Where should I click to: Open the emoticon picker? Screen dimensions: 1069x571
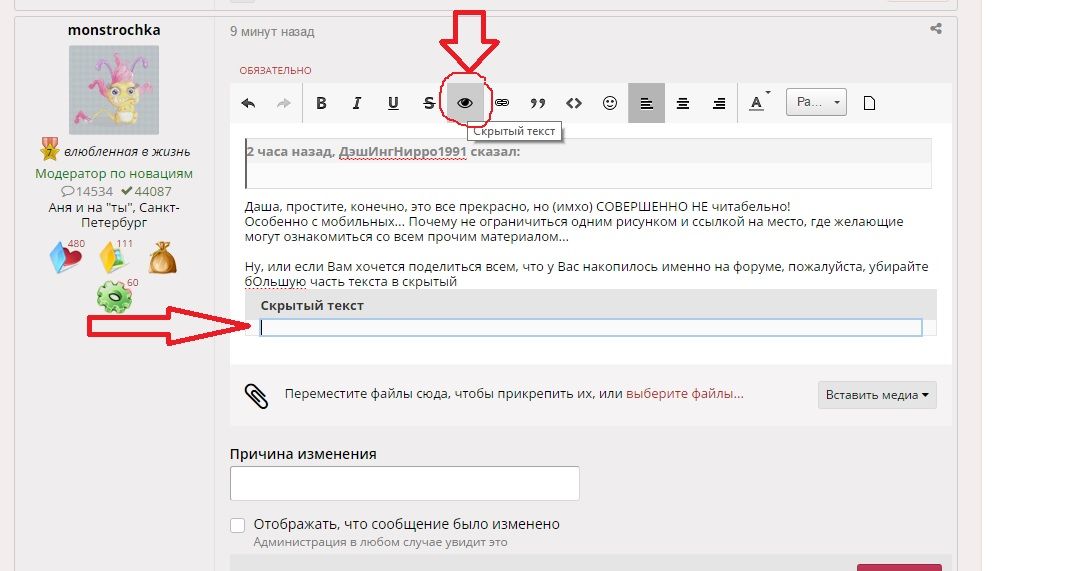610,103
